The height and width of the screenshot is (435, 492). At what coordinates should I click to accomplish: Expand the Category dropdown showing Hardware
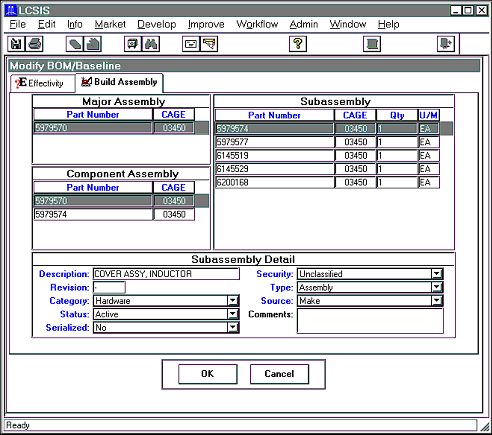click(x=233, y=301)
